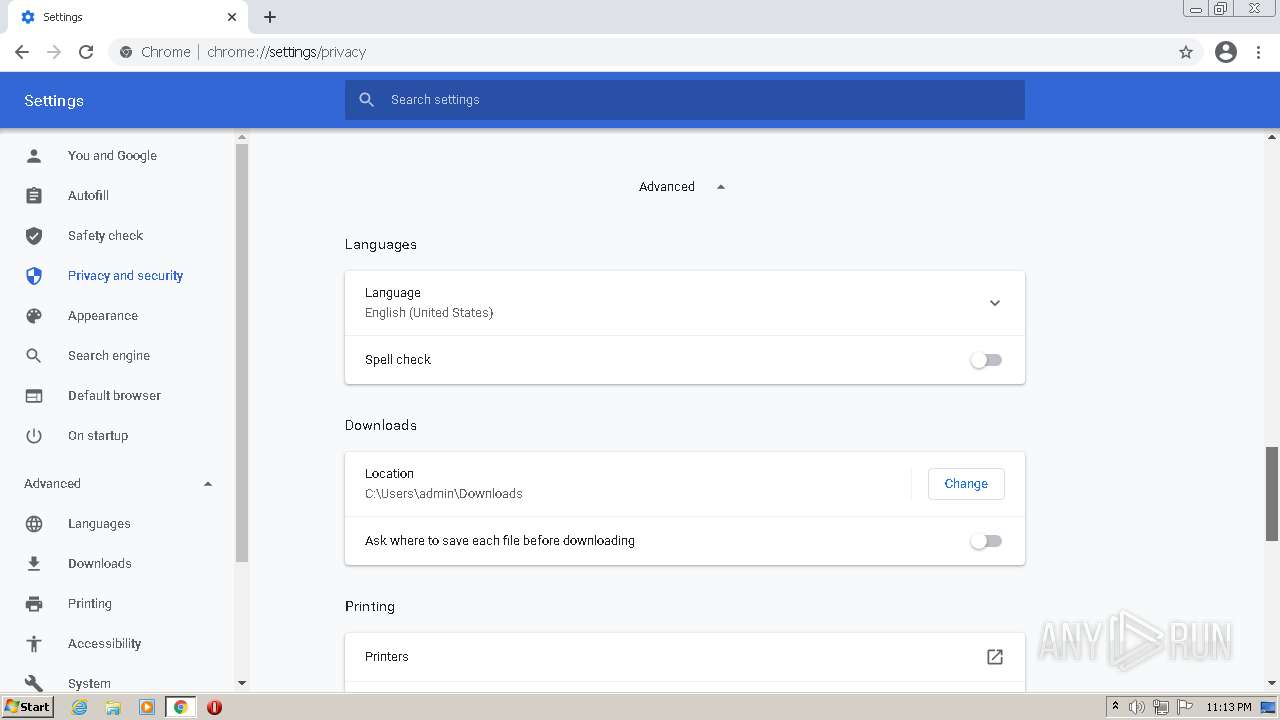The image size is (1280, 720).
Task: Open Safety check section
Action: click(105, 235)
